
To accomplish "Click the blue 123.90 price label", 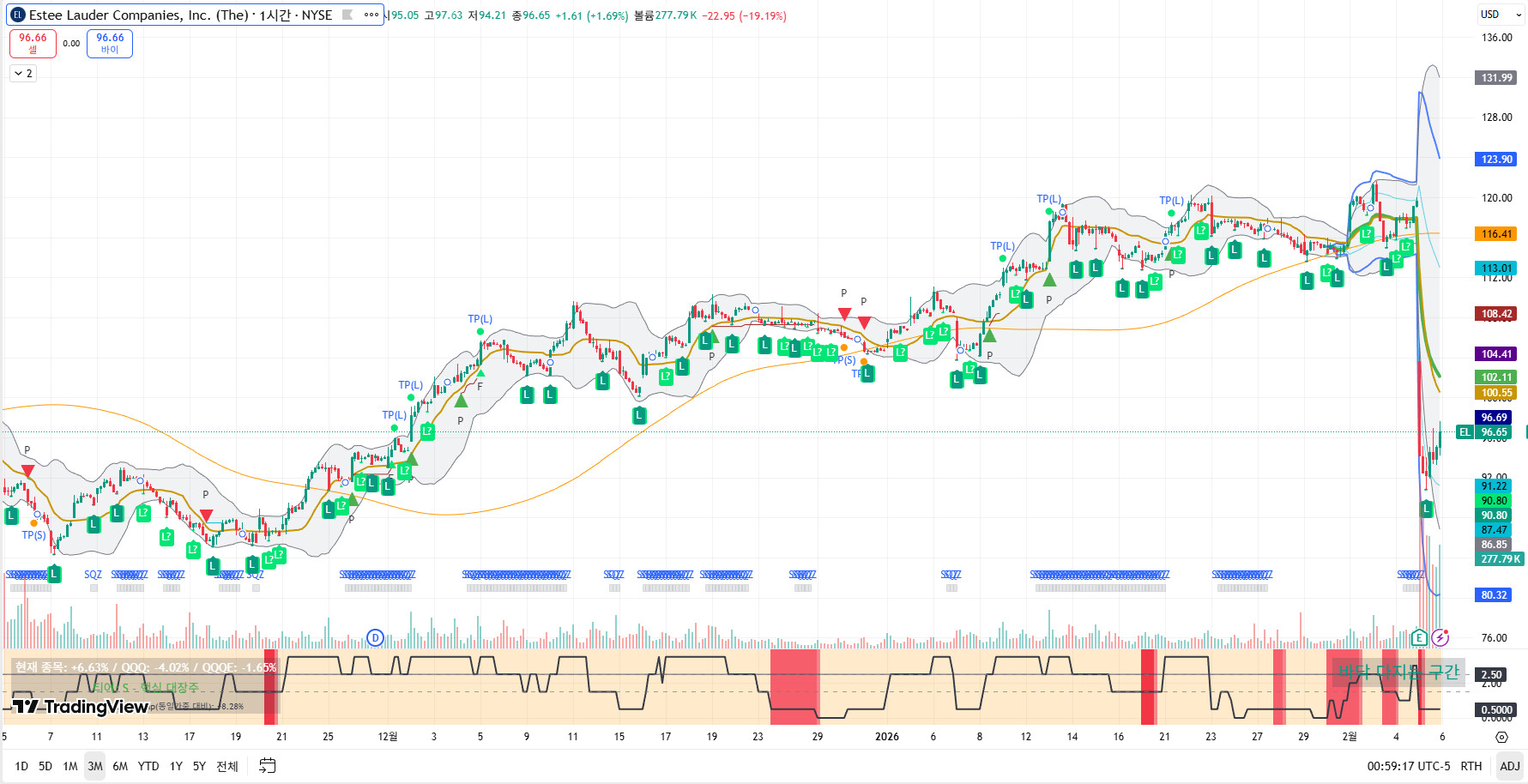I will [x=1497, y=160].
